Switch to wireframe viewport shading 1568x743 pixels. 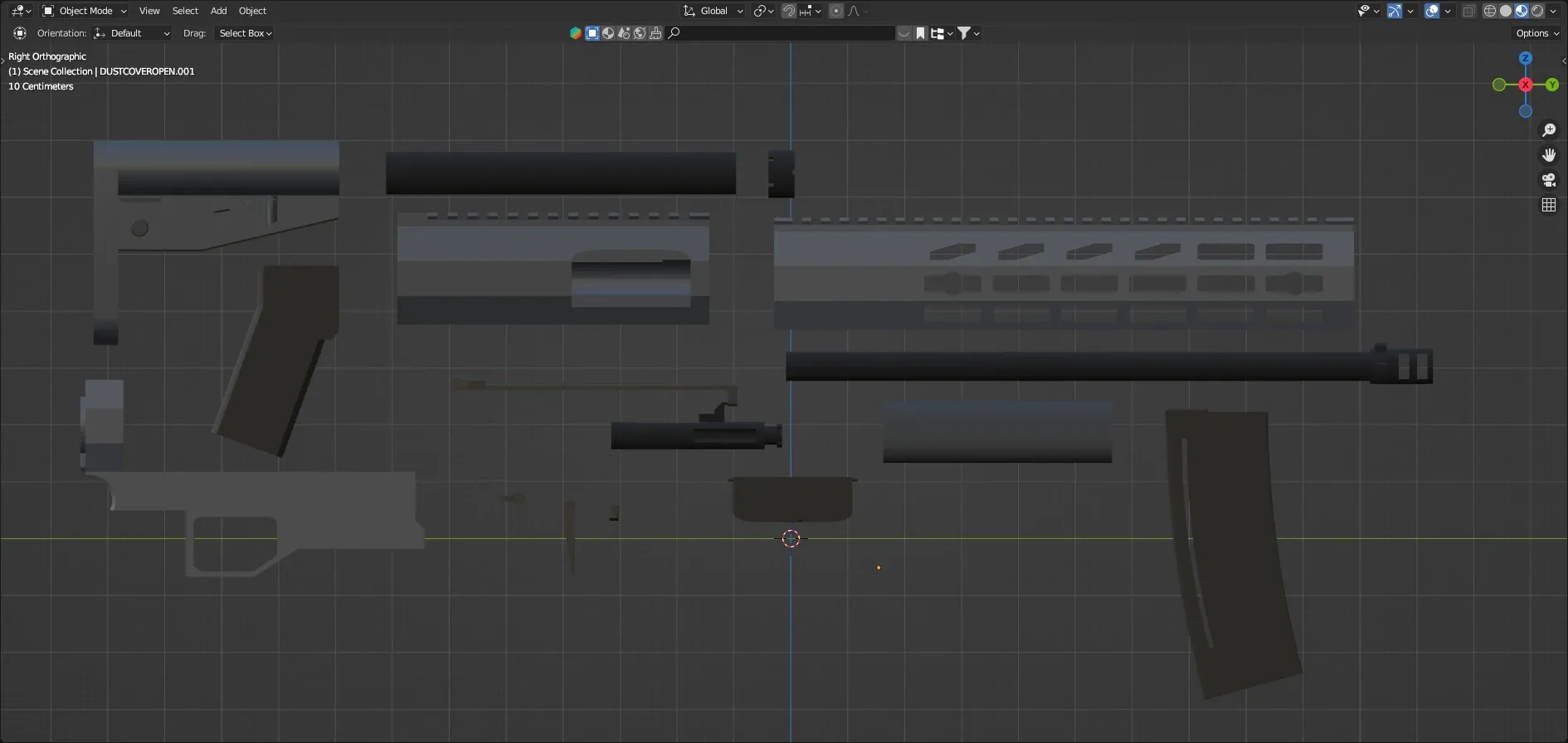point(1490,11)
